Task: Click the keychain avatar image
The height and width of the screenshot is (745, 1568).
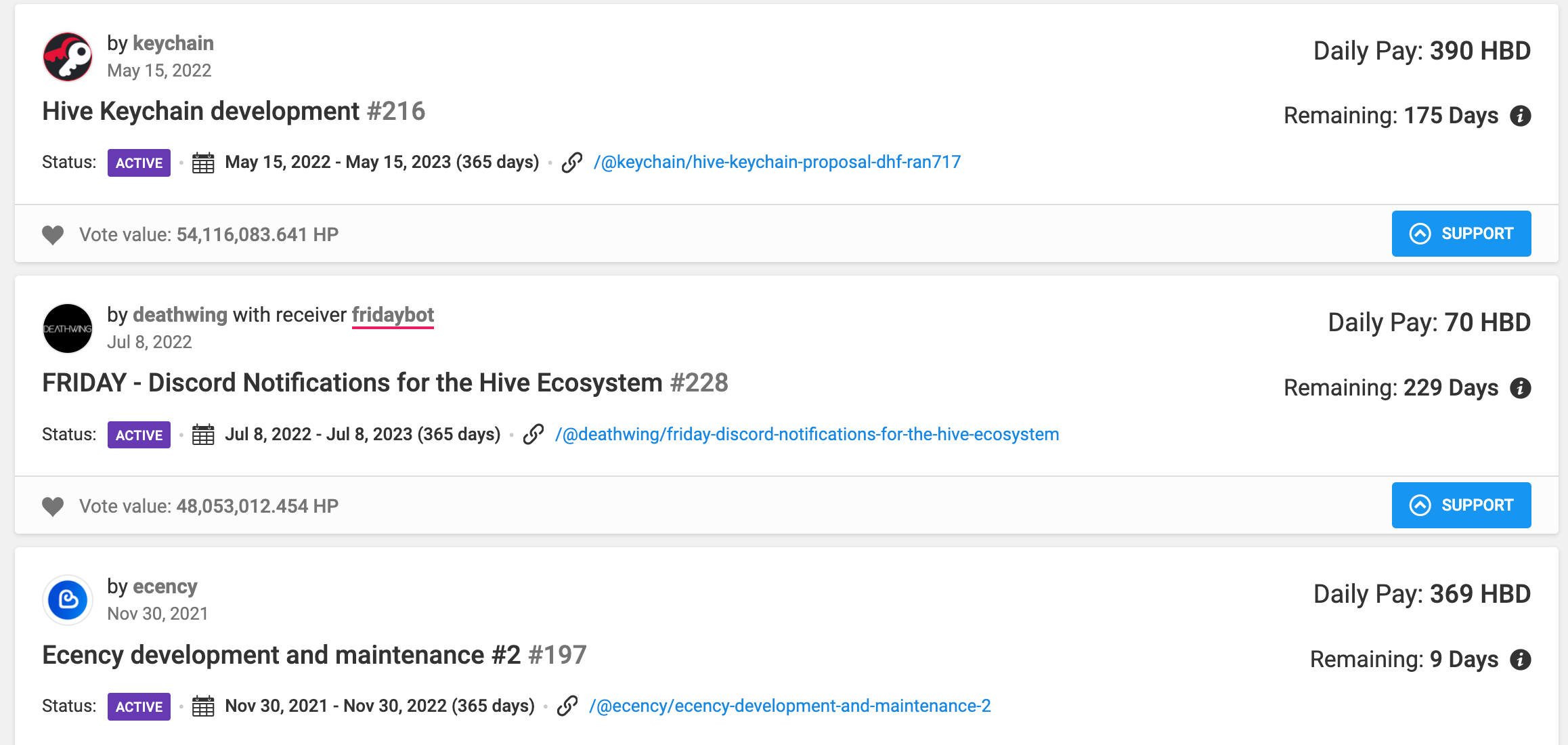Action: 68,57
